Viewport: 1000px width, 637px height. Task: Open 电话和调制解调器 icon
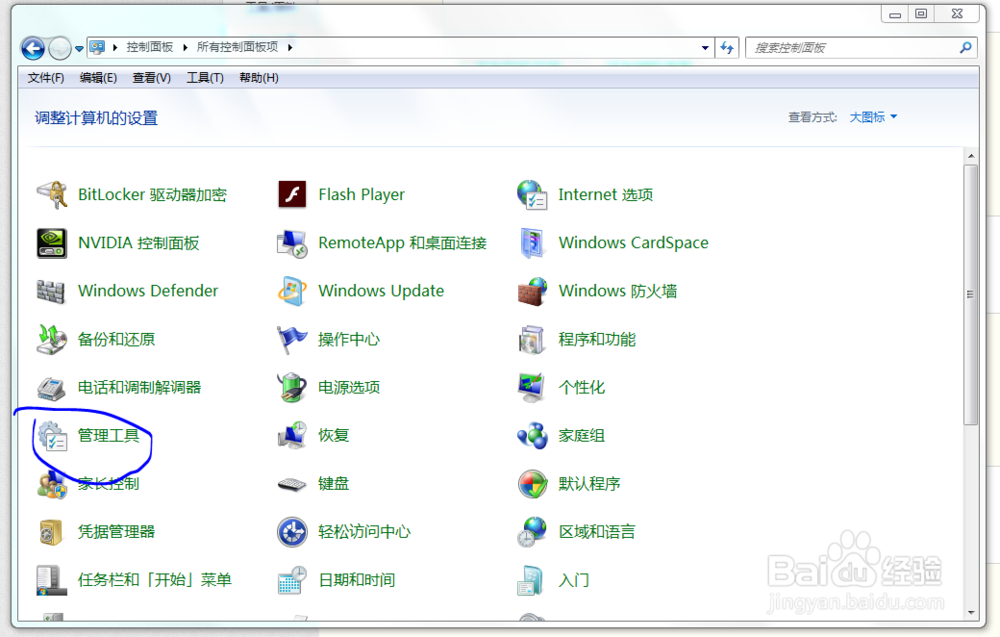51,388
